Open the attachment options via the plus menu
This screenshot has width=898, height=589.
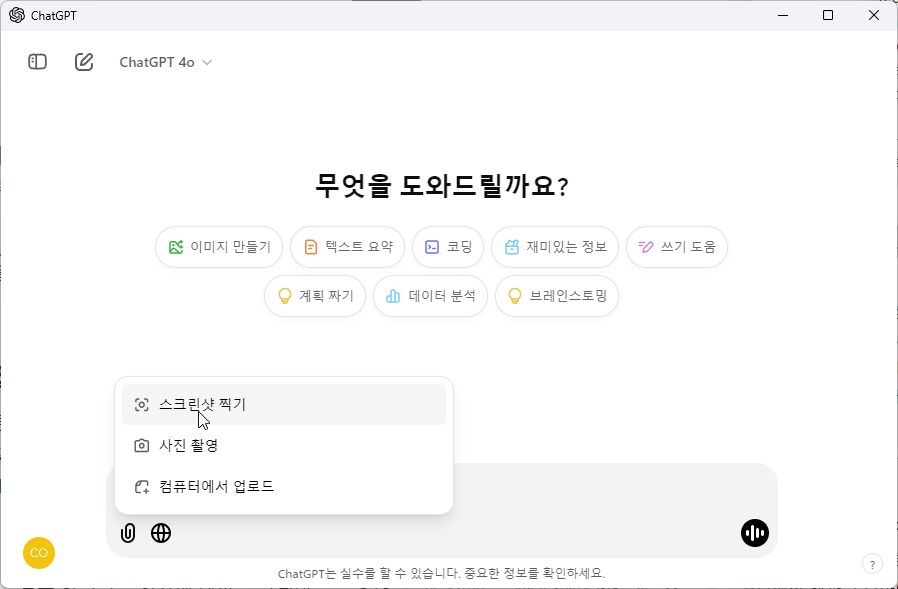(127, 533)
